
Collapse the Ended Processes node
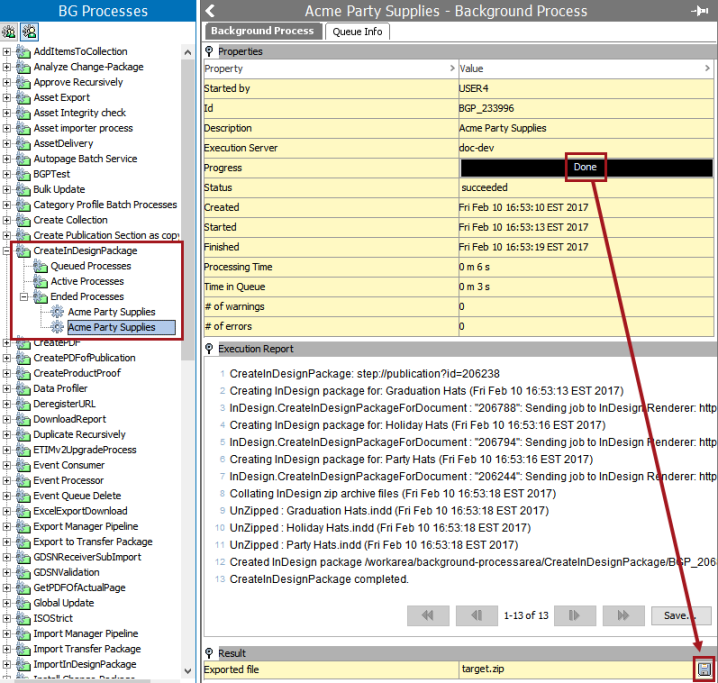(x=24, y=297)
